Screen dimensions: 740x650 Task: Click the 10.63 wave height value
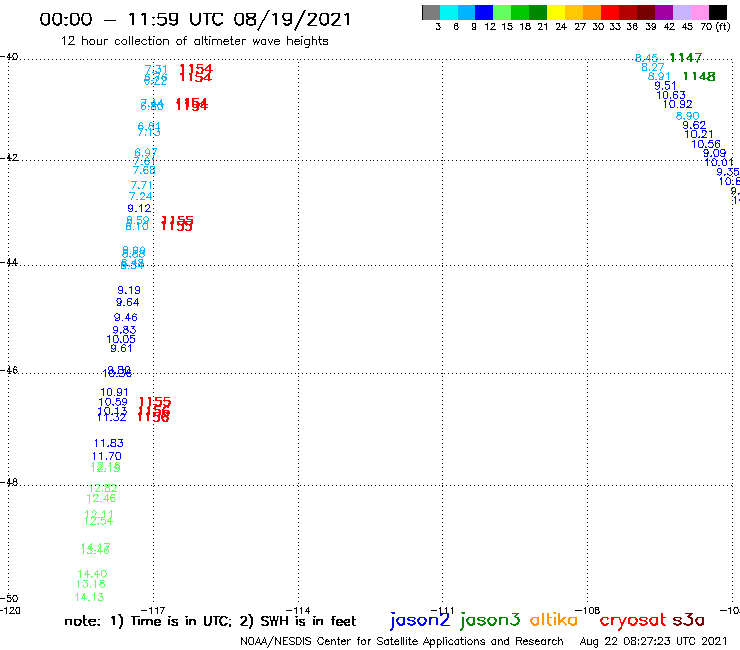(x=671, y=95)
